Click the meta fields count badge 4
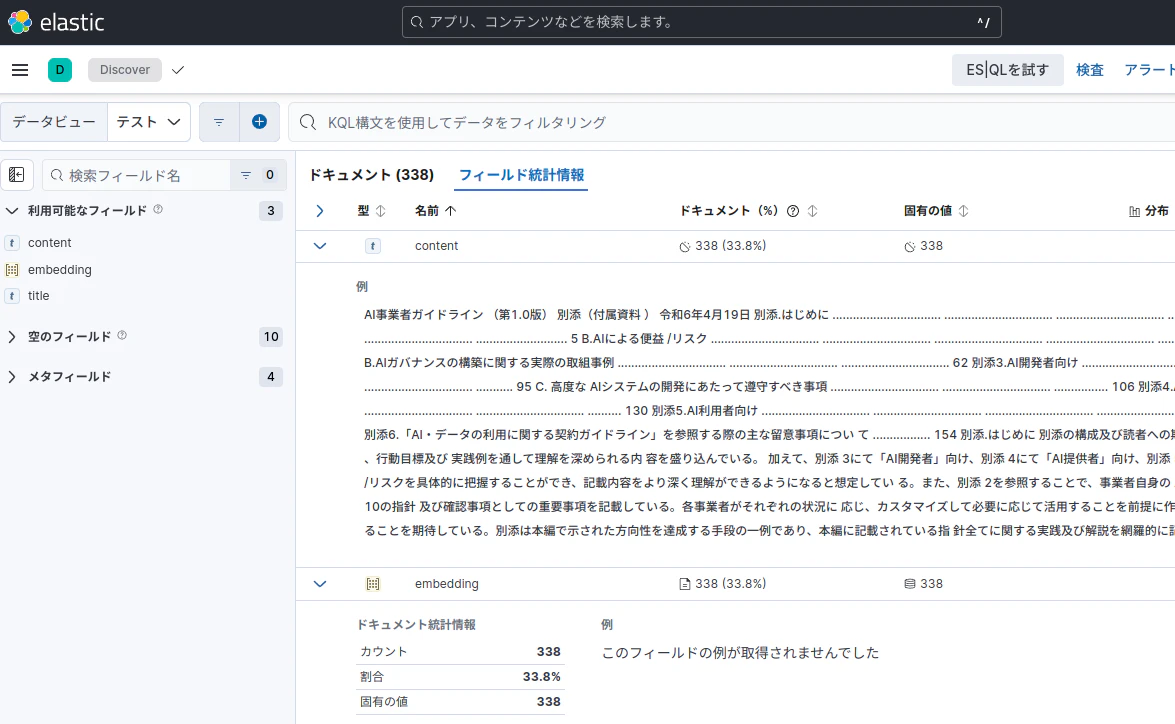 pyautogui.click(x=271, y=376)
